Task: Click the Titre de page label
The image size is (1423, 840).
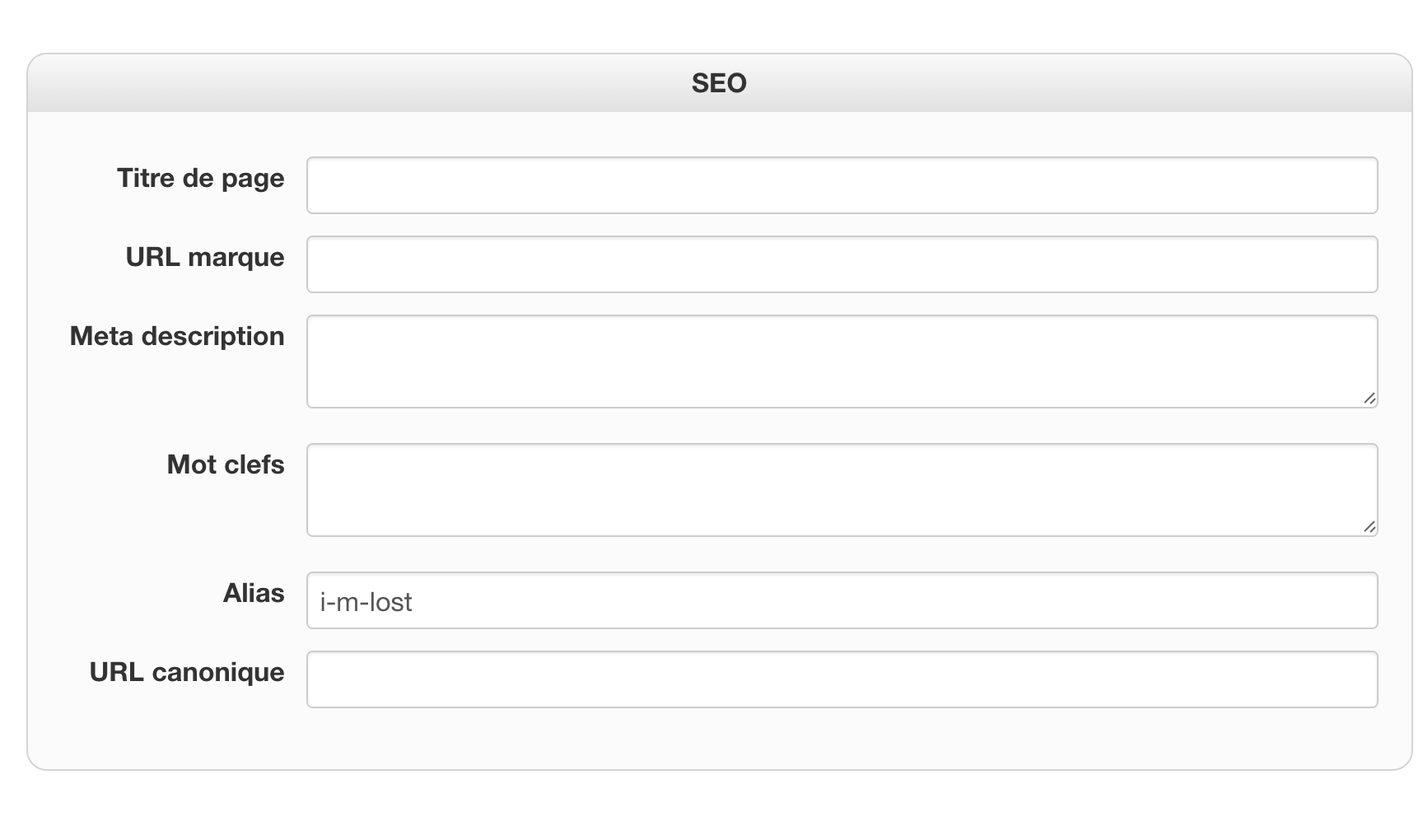Action: (201, 178)
